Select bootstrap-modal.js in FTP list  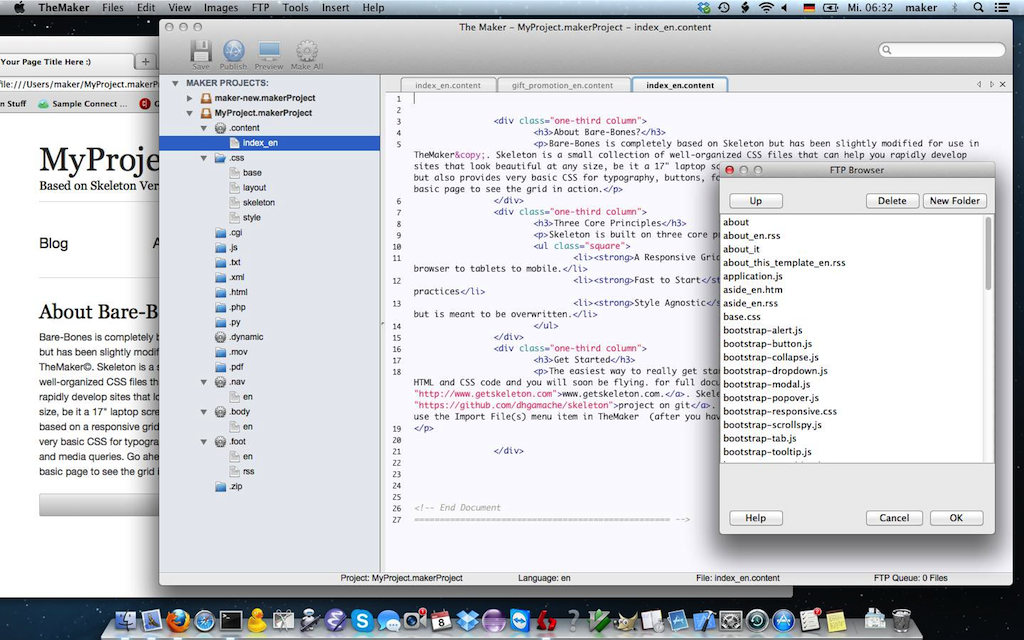(x=767, y=385)
